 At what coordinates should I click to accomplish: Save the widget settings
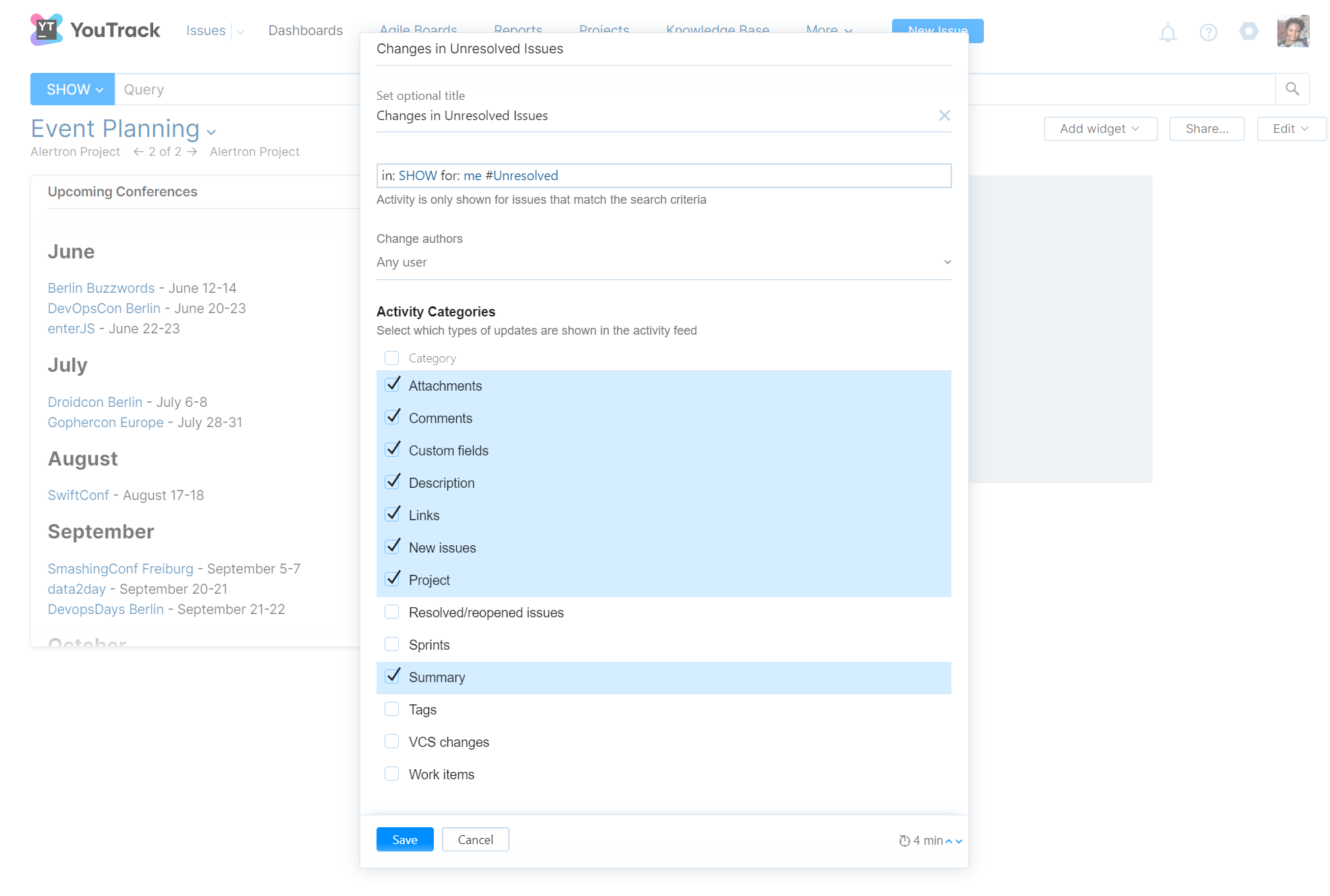404,839
